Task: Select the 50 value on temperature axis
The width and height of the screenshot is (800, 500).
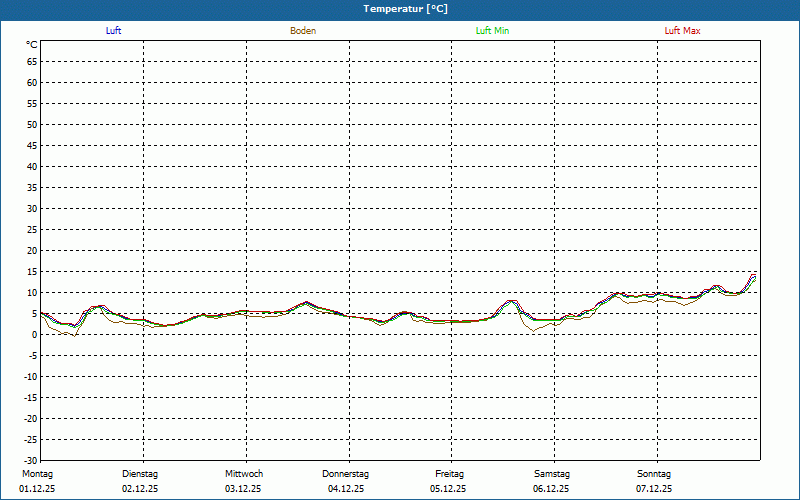Action: [32, 124]
